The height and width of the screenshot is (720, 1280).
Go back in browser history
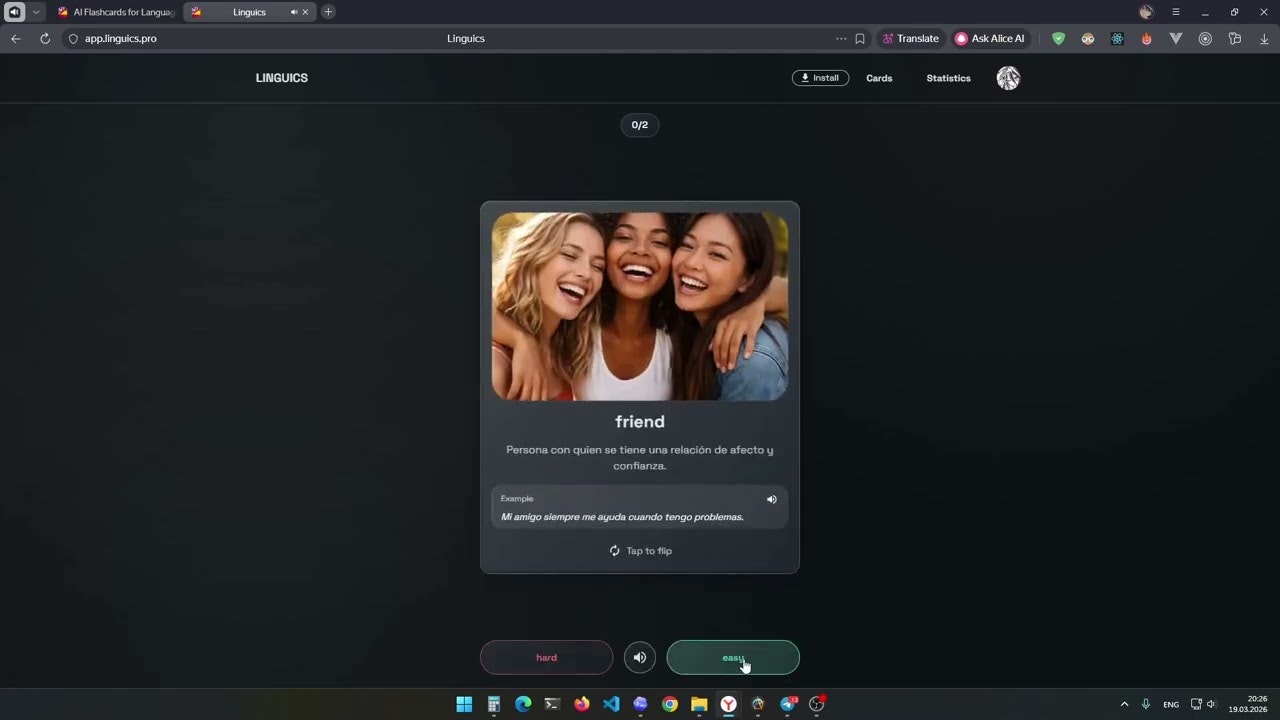click(x=15, y=38)
